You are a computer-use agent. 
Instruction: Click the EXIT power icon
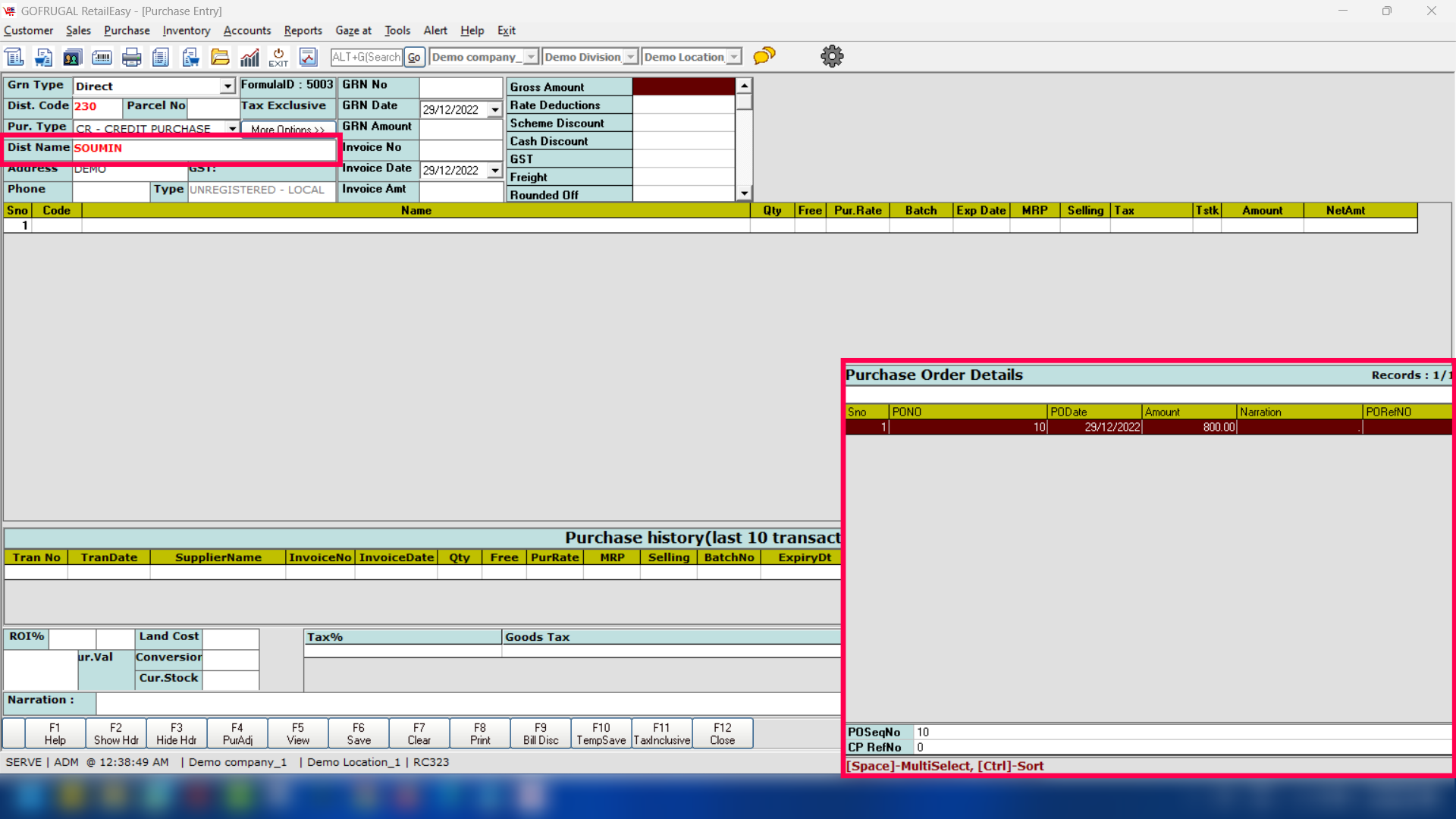[278, 57]
